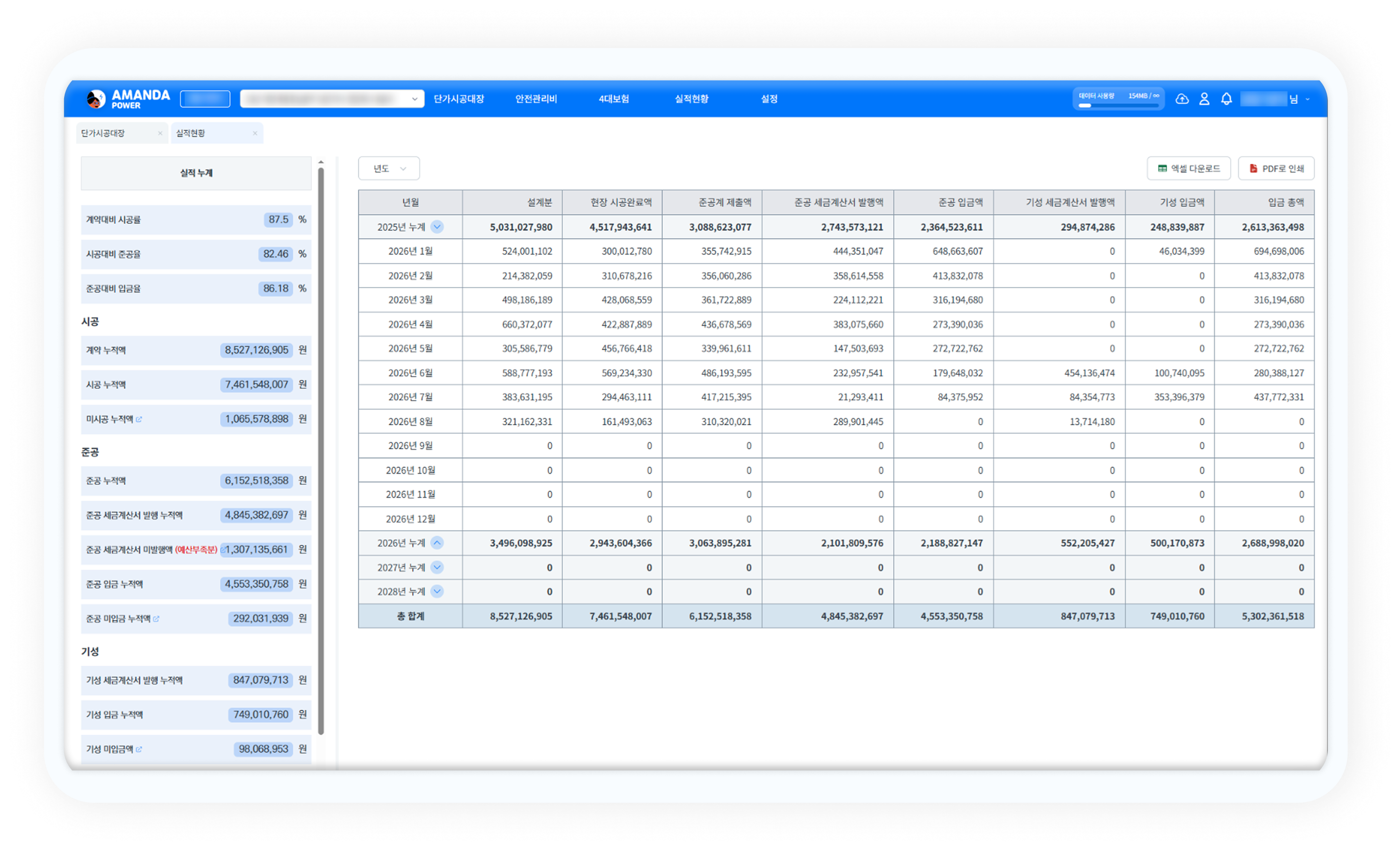
Task: Click the 기성 입금액 column header
Action: click(x=1170, y=202)
